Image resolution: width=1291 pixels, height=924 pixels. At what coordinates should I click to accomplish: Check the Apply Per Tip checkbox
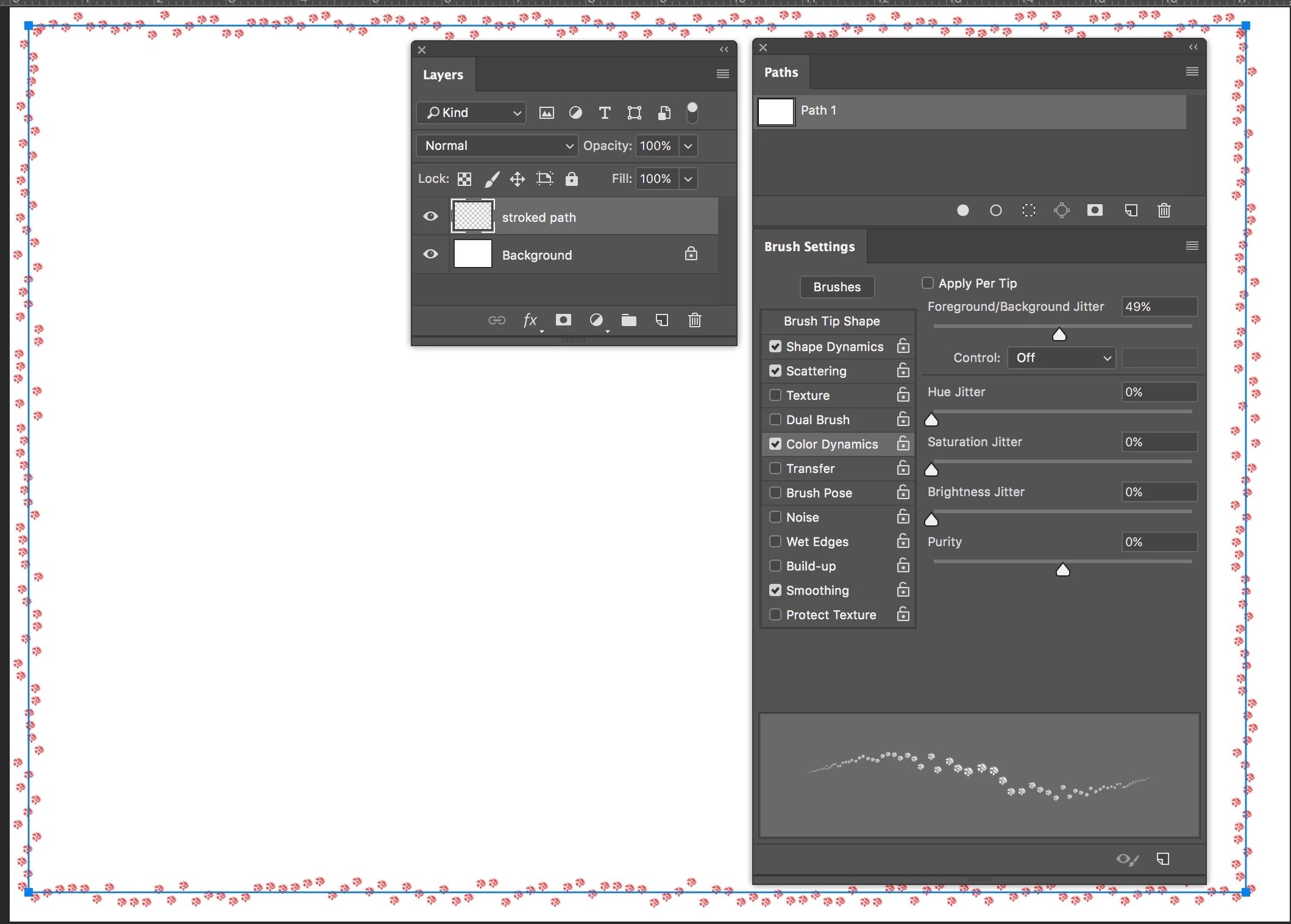[927, 283]
